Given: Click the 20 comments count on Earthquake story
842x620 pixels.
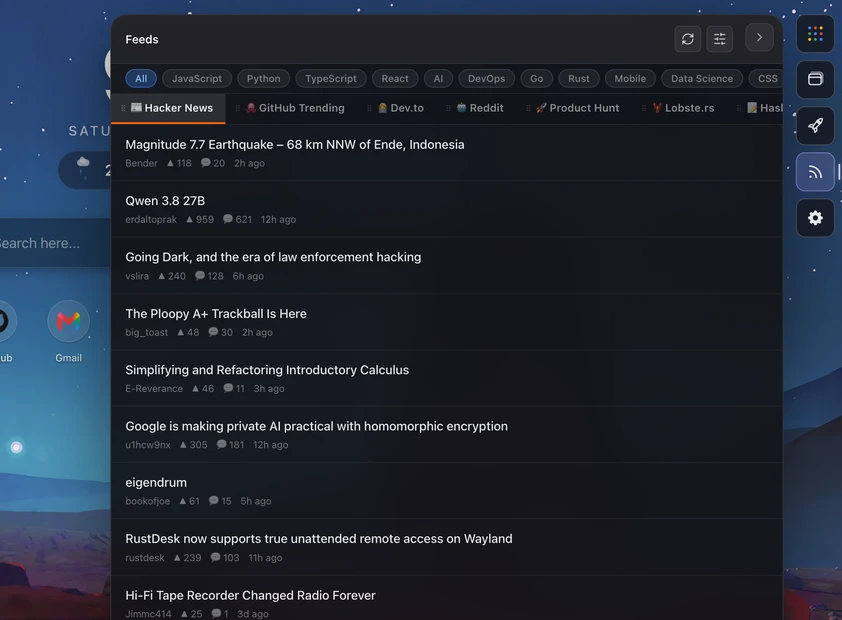Looking at the screenshot, I should click(213, 163).
